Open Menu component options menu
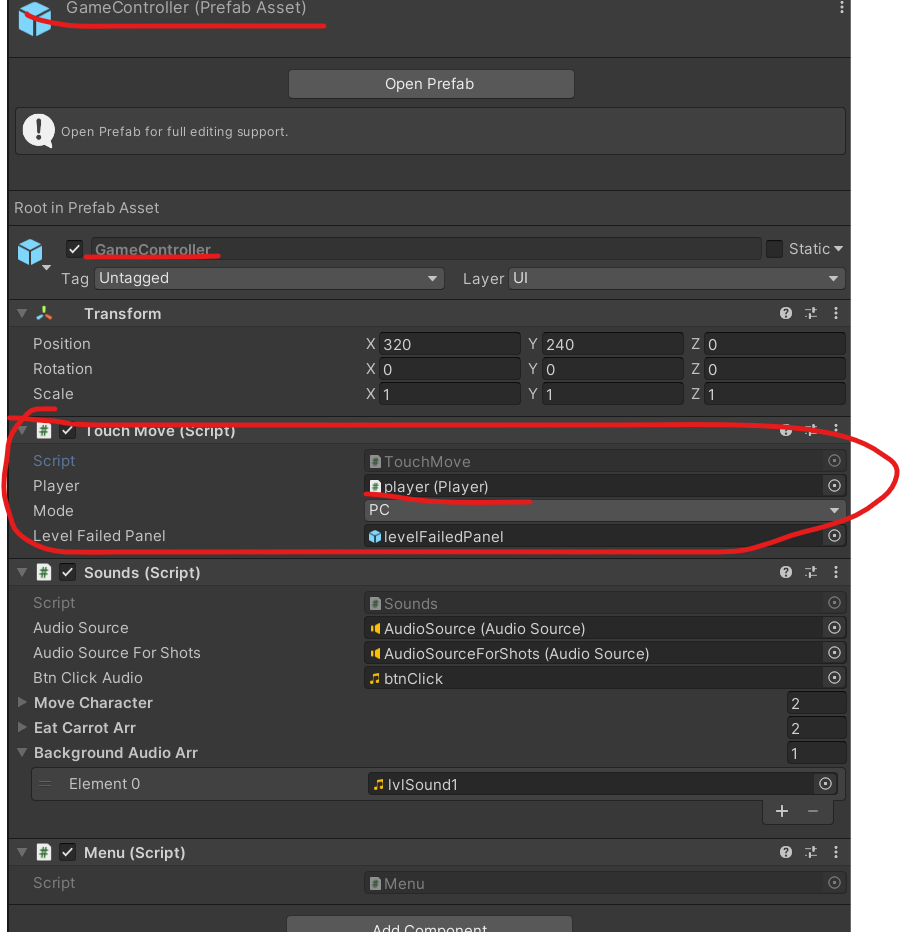Viewport: 901px width, 932px height. [836, 852]
